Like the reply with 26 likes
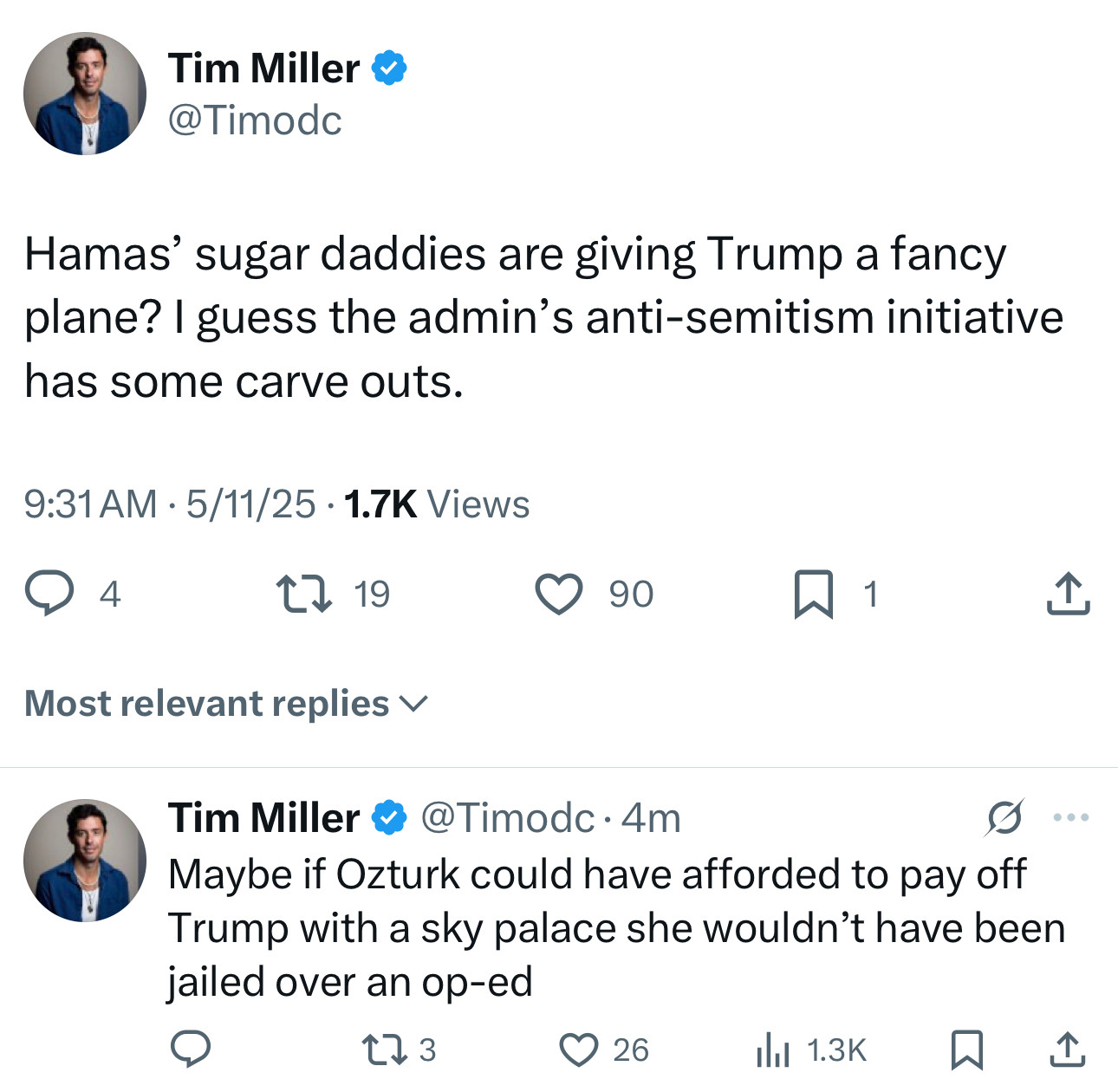 pos(579,1050)
